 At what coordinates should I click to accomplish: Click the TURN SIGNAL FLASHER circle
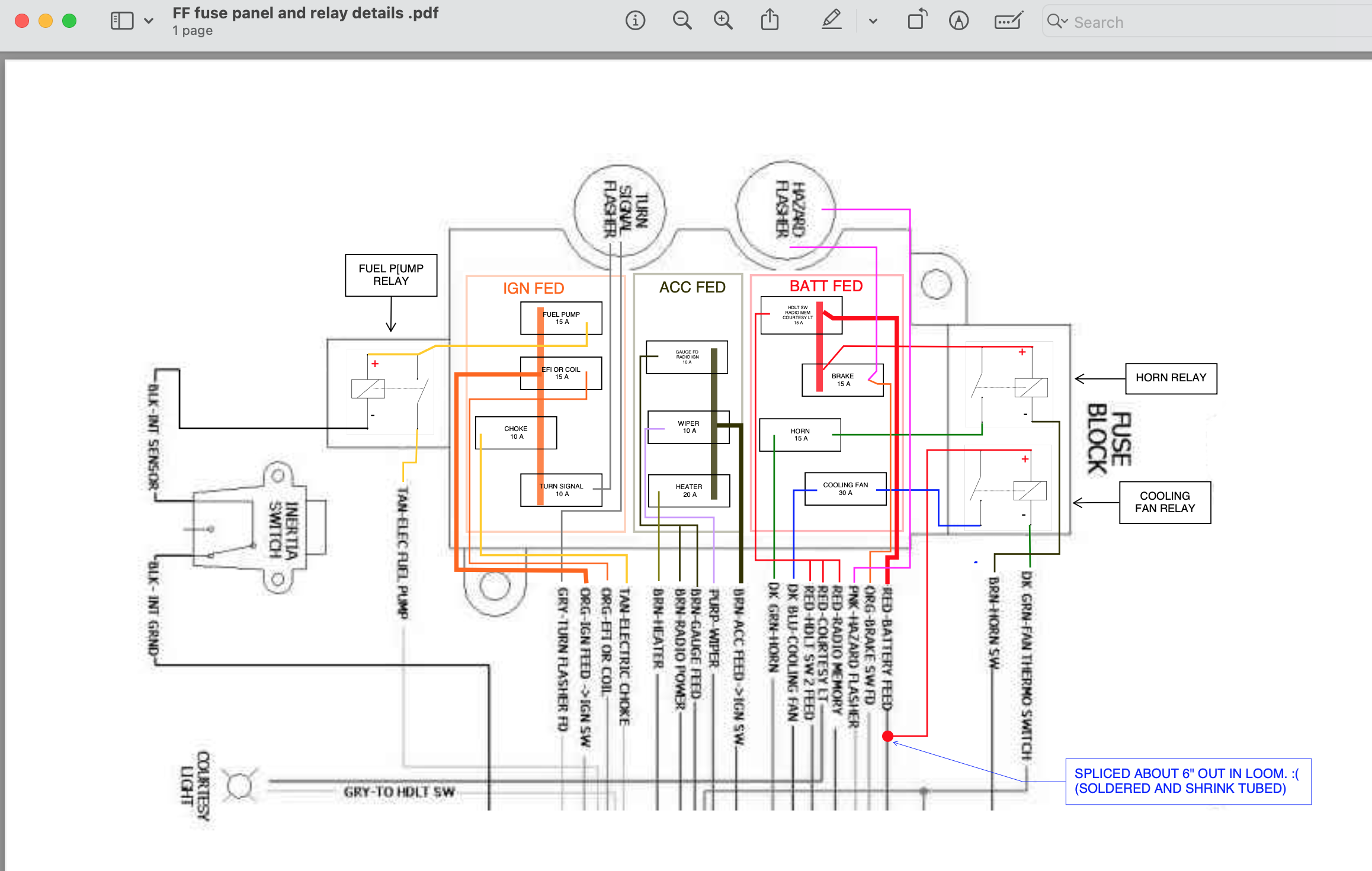pyautogui.click(x=620, y=210)
